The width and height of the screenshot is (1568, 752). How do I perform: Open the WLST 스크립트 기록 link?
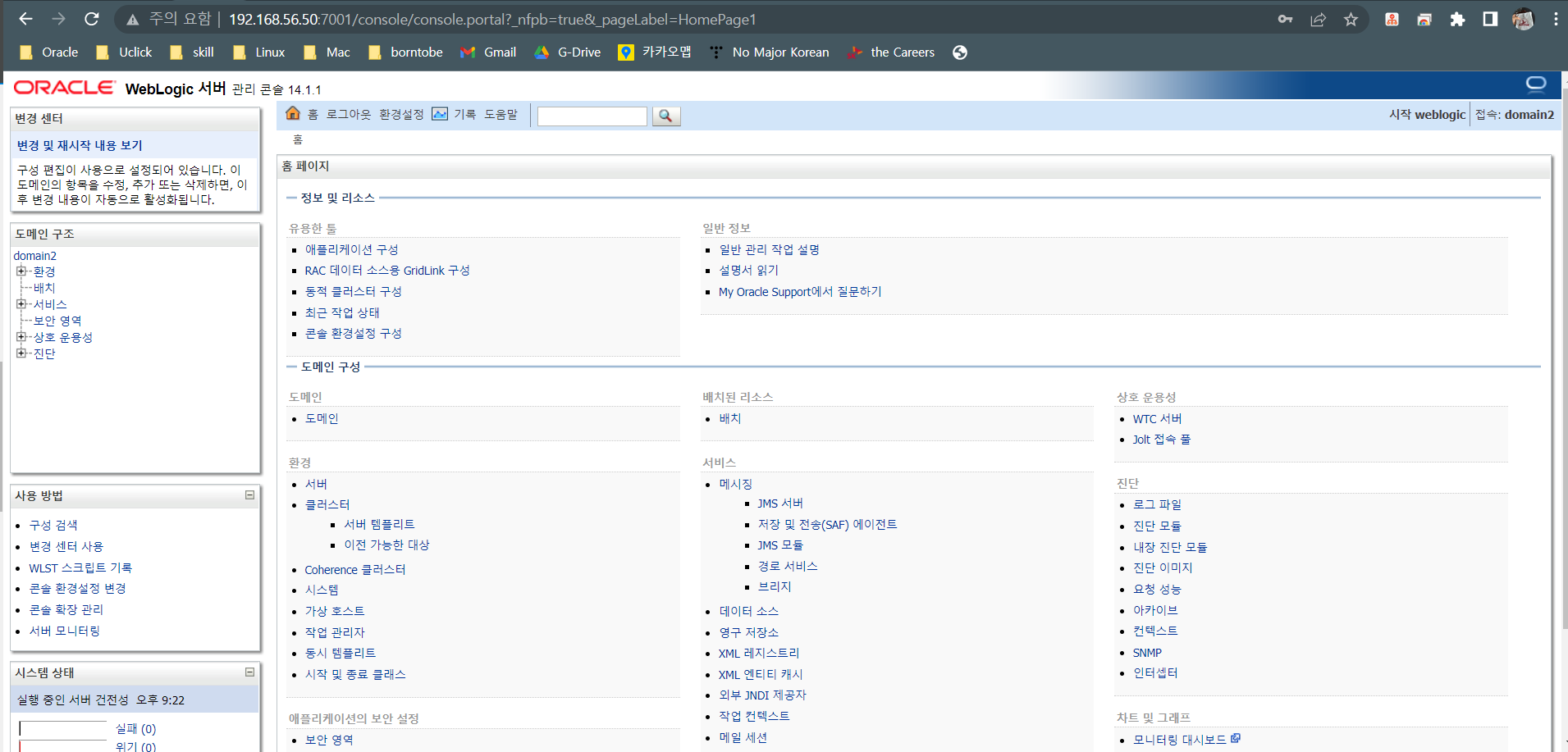click(x=80, y=567)
